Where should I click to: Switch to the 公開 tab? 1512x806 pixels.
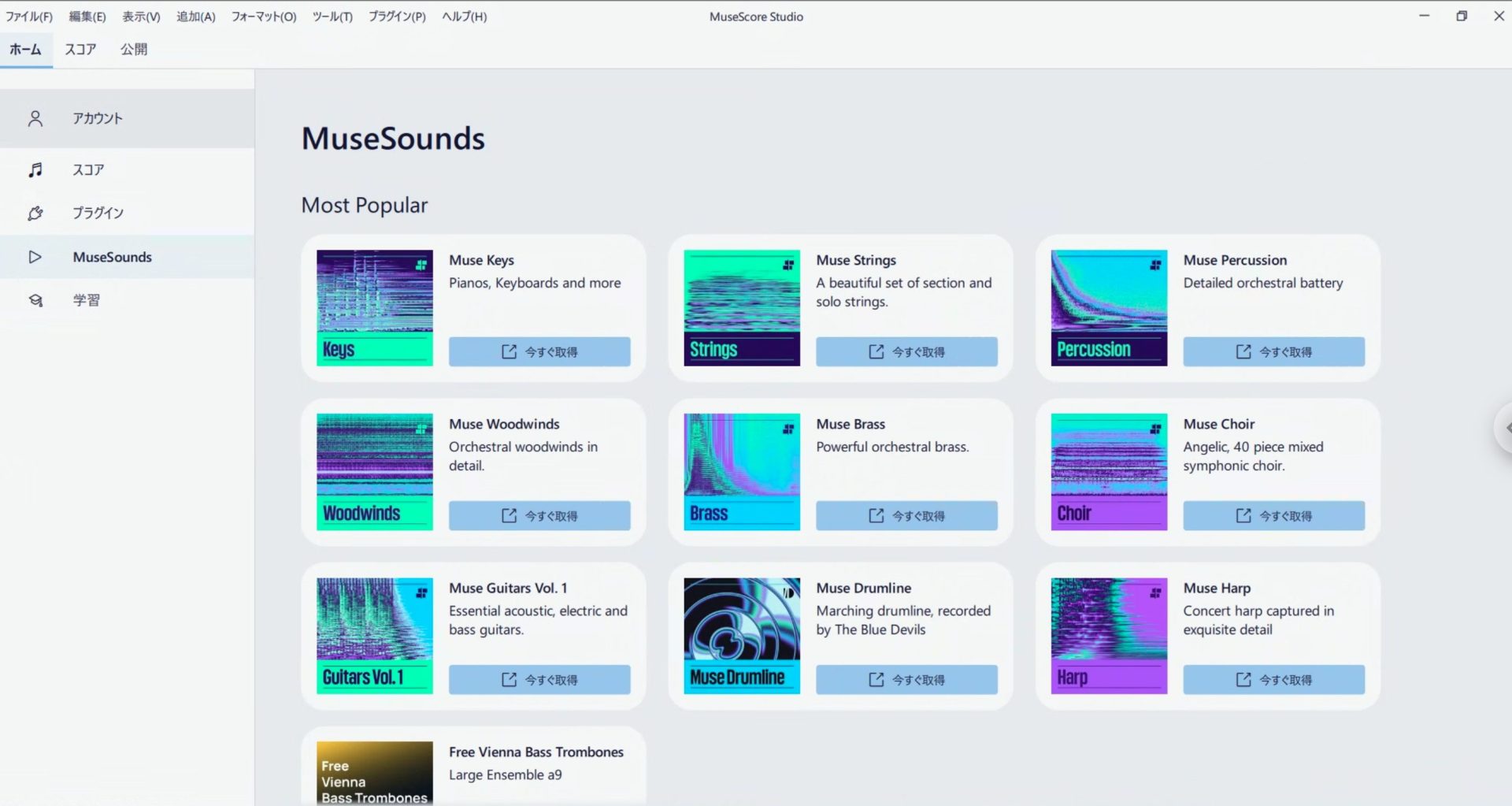pyautogui.click(x=134, y=49)
